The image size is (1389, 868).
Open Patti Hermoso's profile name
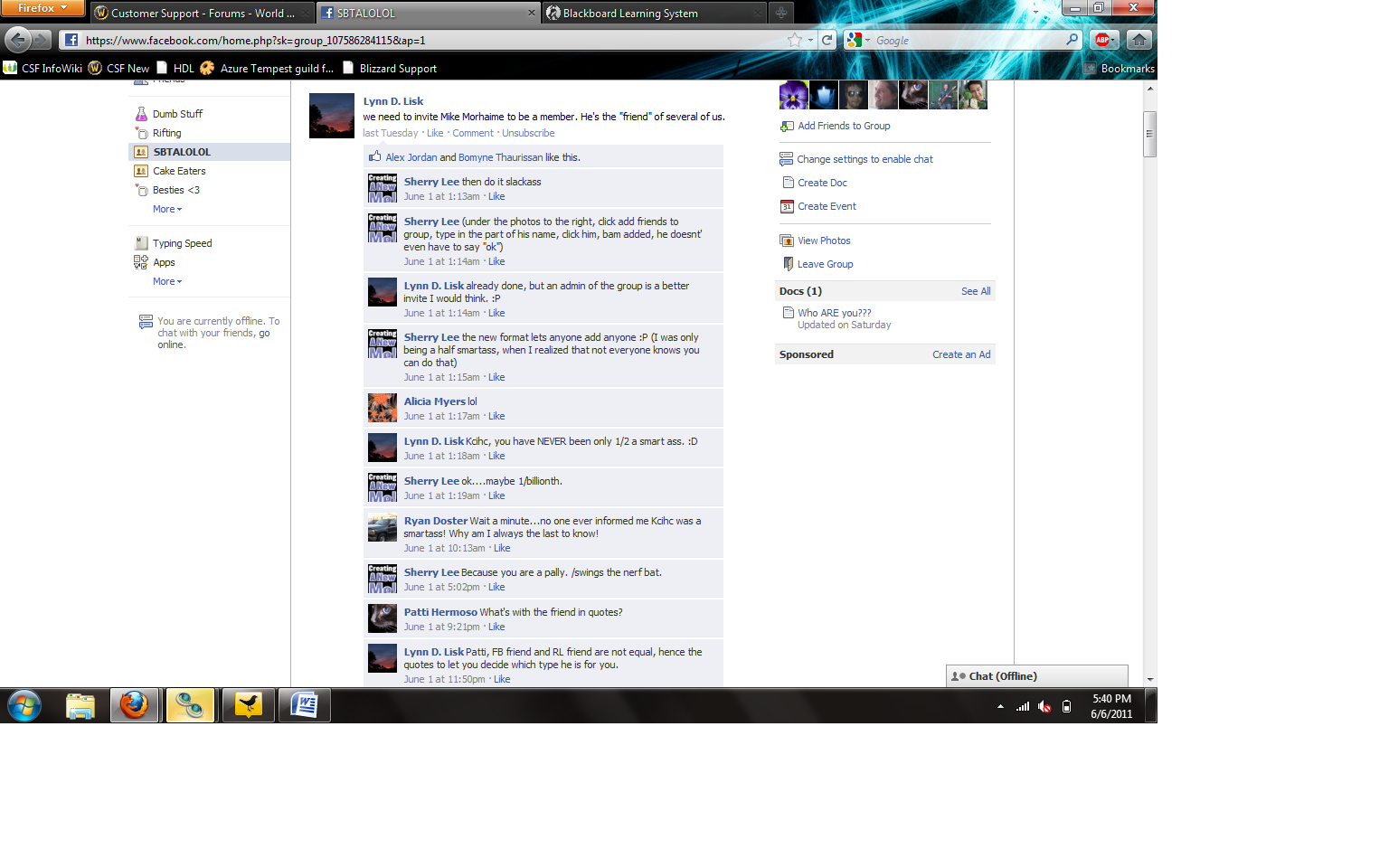[440, 612]
